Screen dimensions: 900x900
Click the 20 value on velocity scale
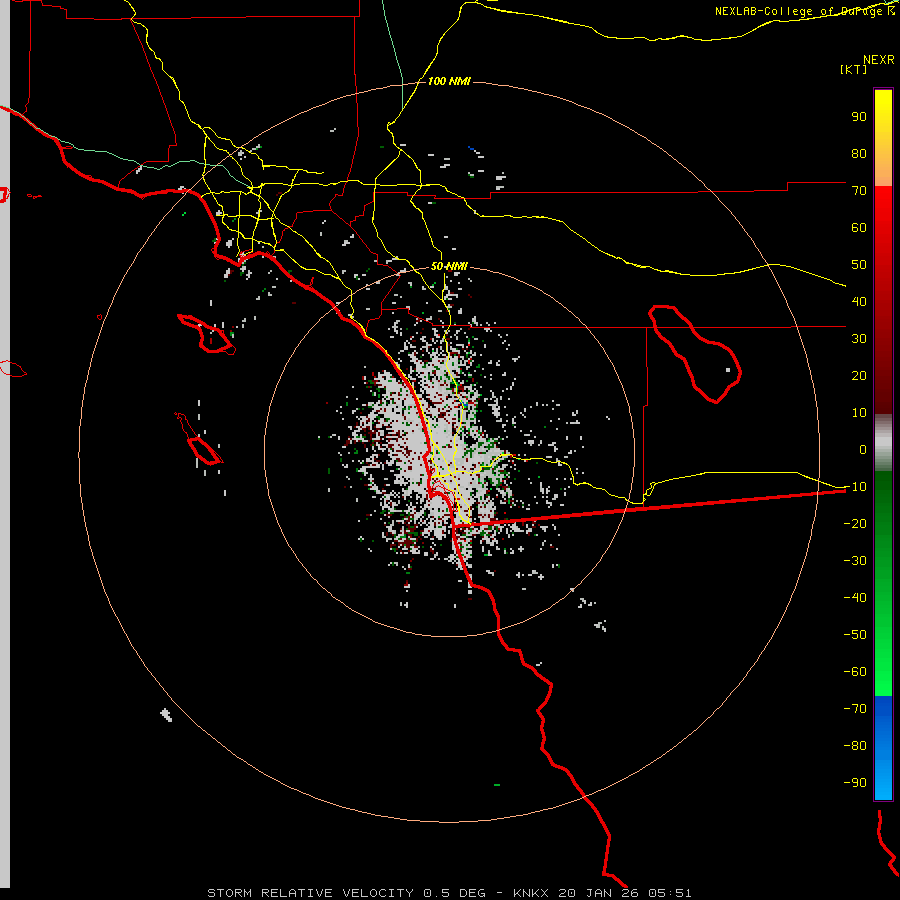pyautogui.click(x=859, y=375)
